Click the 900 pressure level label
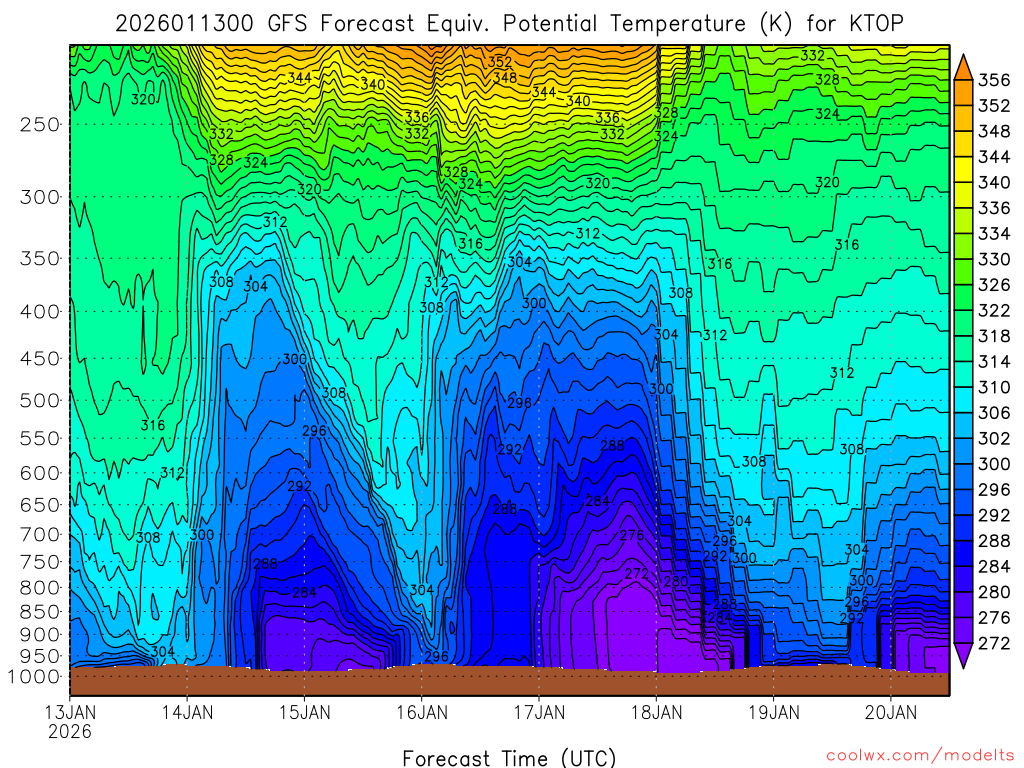 point(39,635)
